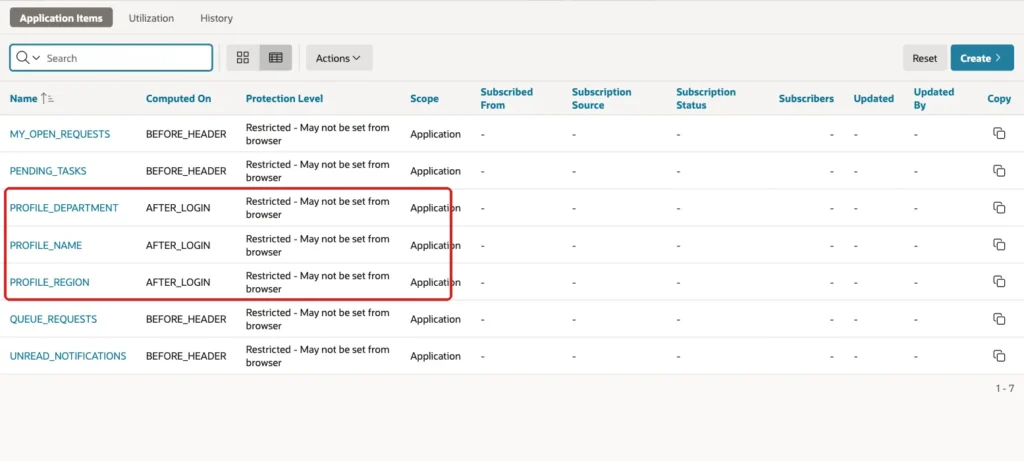Reset the report

click(x=924, y=57)
